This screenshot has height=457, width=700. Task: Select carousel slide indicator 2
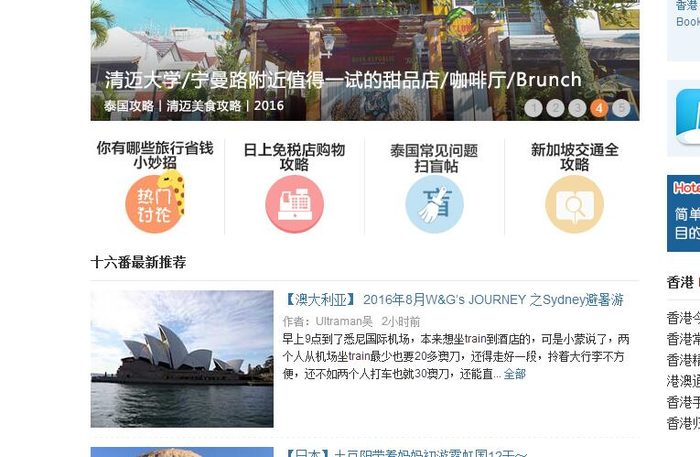coord(555,108)
